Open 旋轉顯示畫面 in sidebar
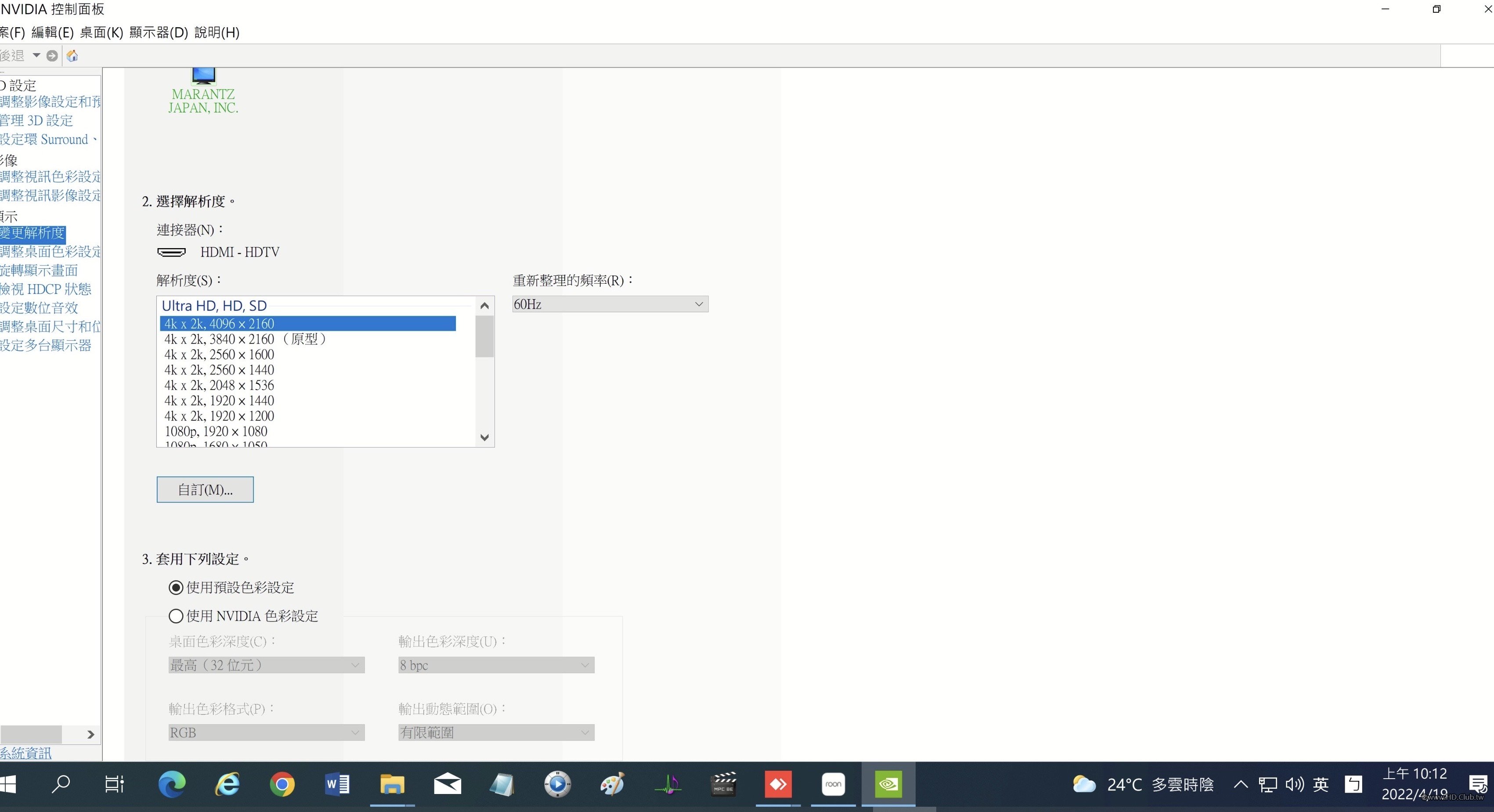Screen dimensions: 1494x812 coord(39,270)
